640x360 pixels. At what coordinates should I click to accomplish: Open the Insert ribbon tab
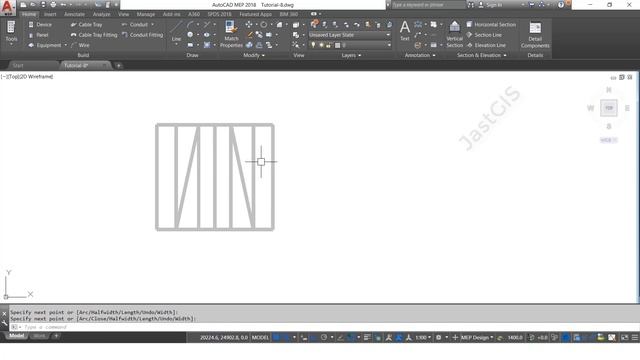(x=50, y=14)
